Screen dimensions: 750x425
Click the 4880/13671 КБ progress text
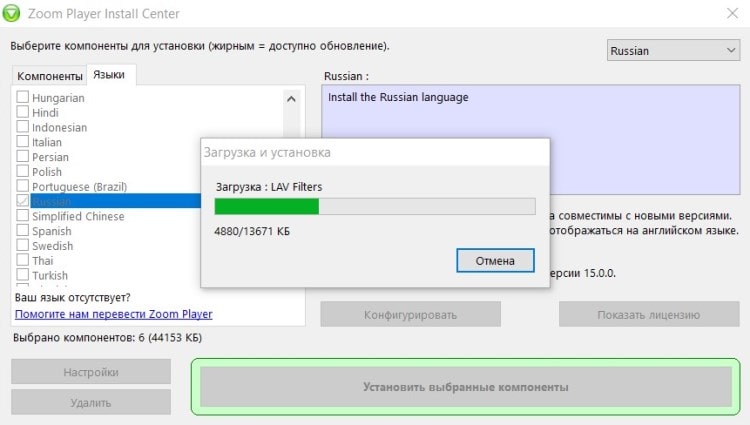(x=252, y=231)
